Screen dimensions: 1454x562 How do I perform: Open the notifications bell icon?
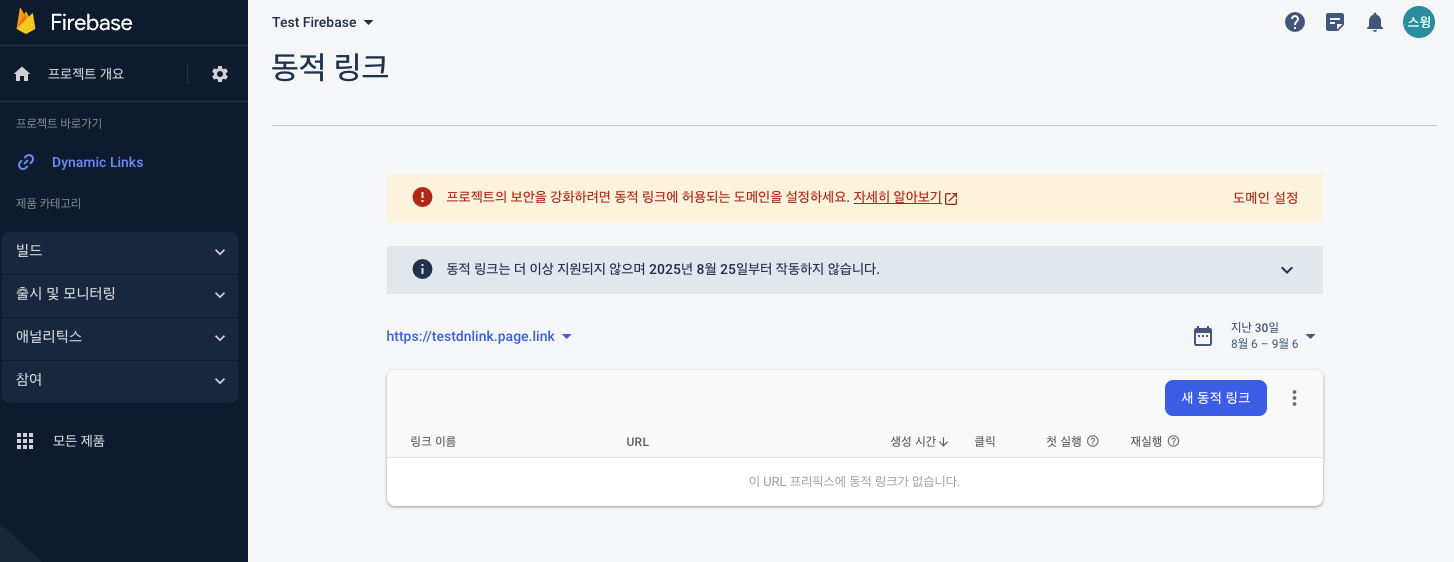point(1375,22)
